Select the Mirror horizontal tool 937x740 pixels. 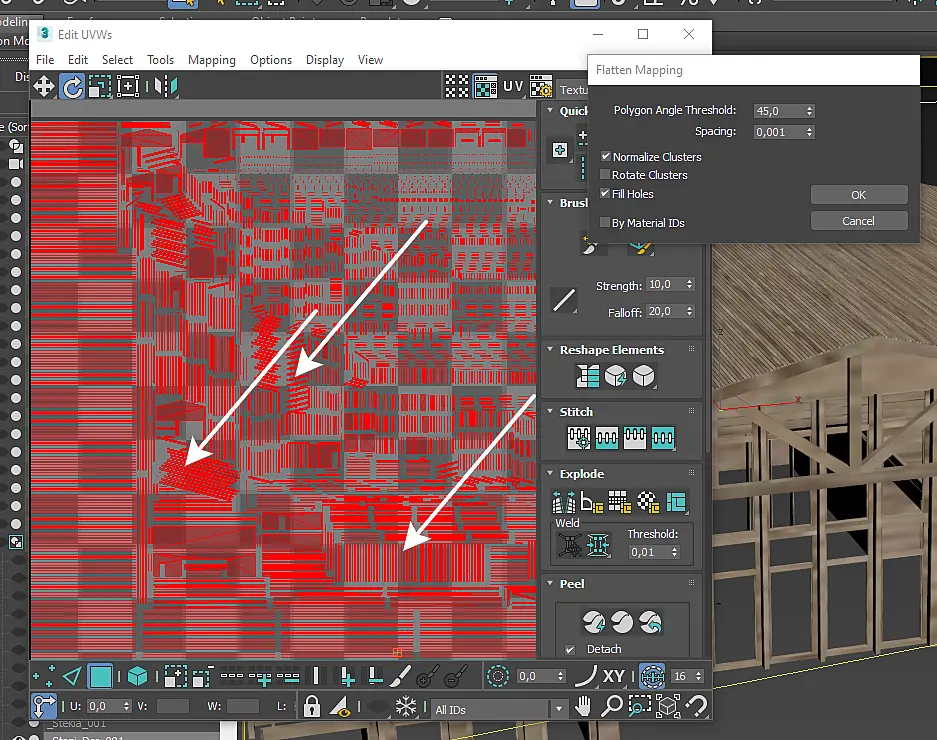pyautogui.click(x=166, y=87)
